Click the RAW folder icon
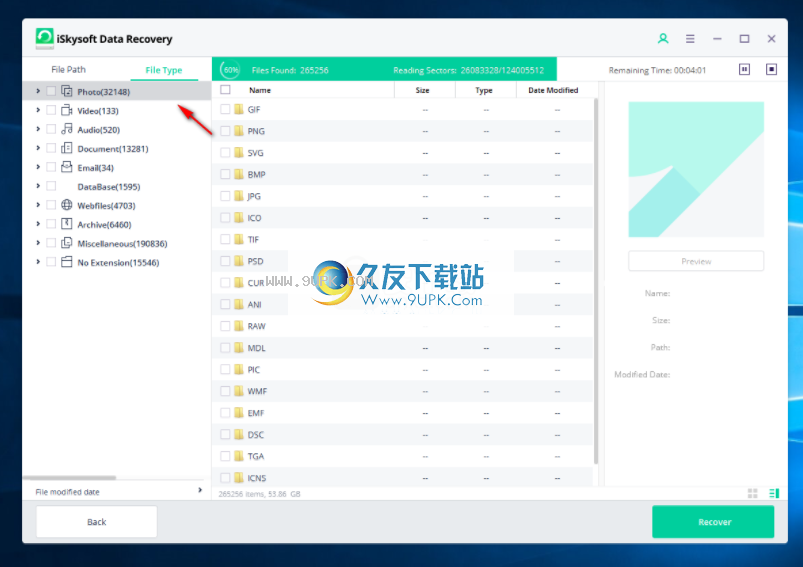Image resolution: width=803 pixels, height=567 pixels. [x=239, y=326]
